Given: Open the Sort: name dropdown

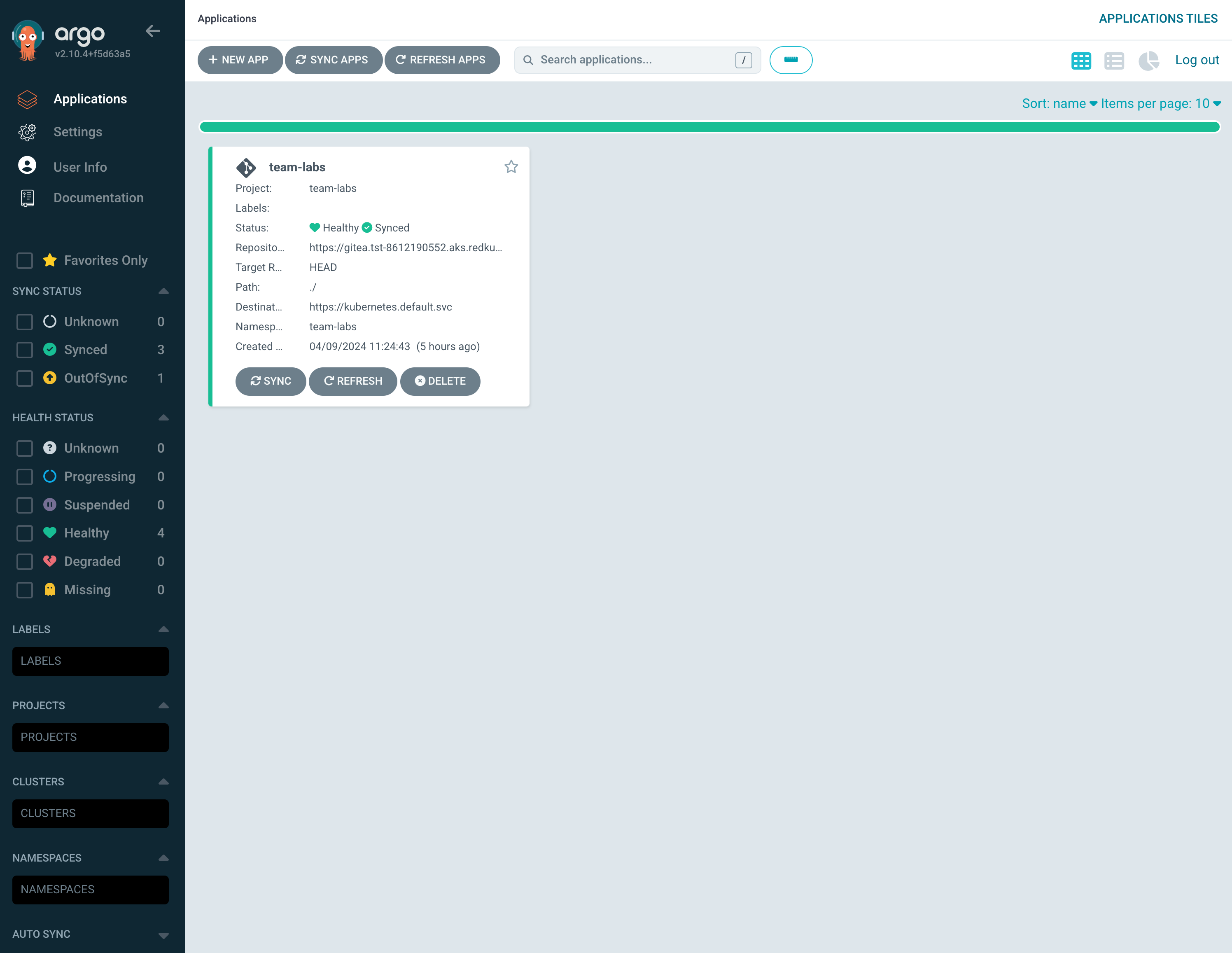Looking at the screenshot, I should 1059,104.
